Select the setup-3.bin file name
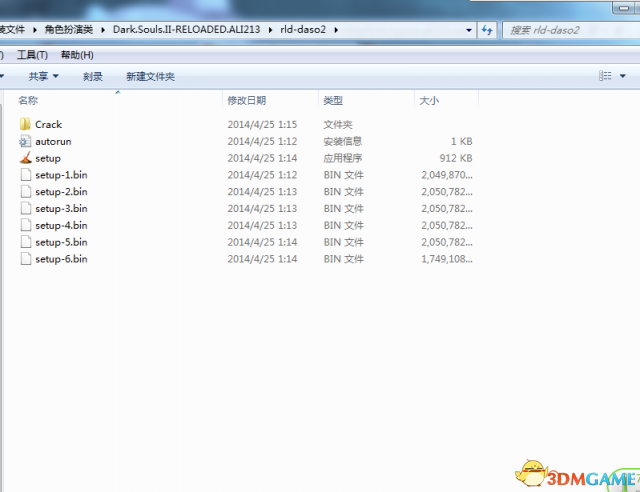 tap(61, 208)
